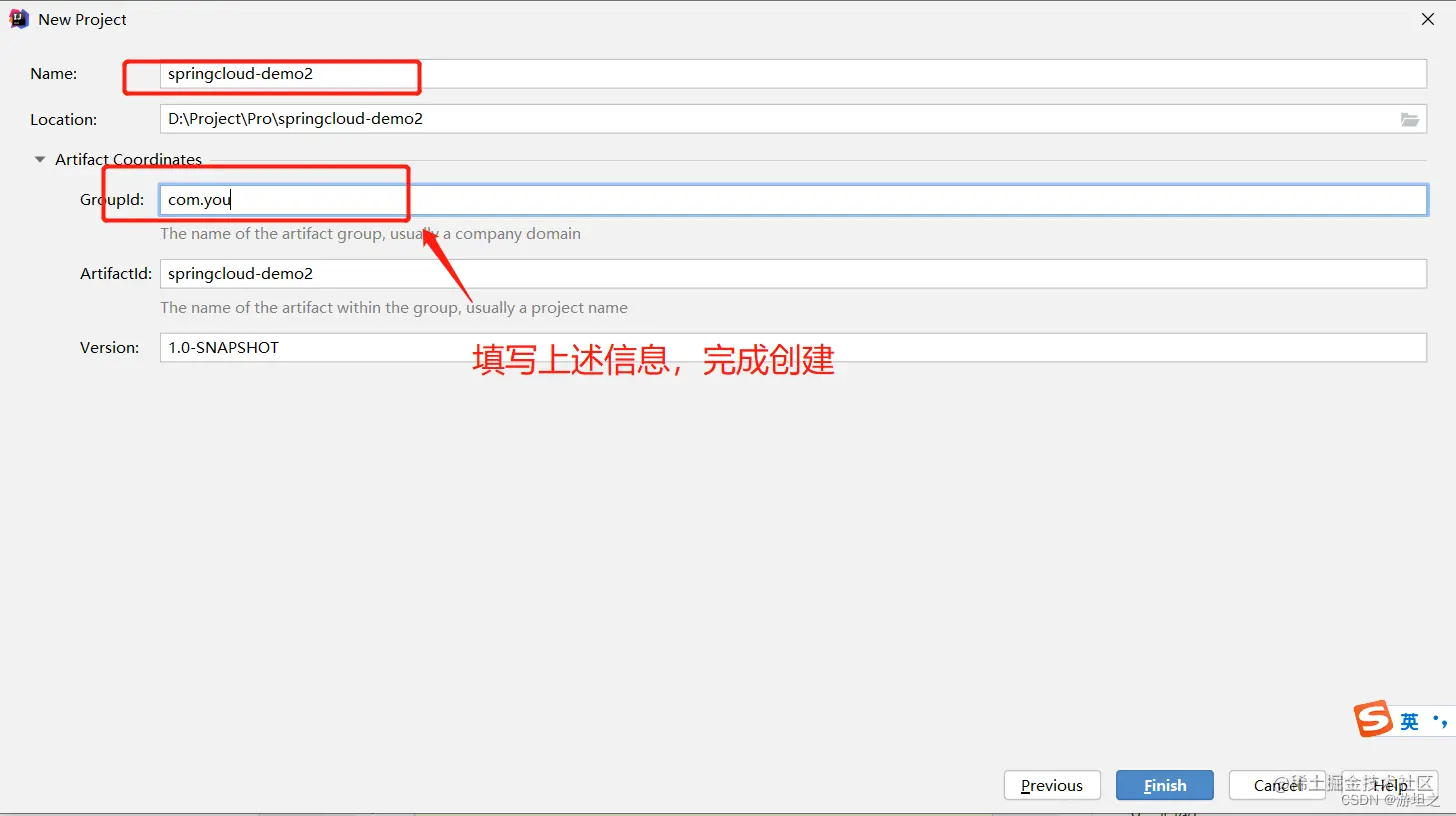Viewport: 1456px width, 816px height.
Task: Click the 'Version:' label
Action: point(110,348)
